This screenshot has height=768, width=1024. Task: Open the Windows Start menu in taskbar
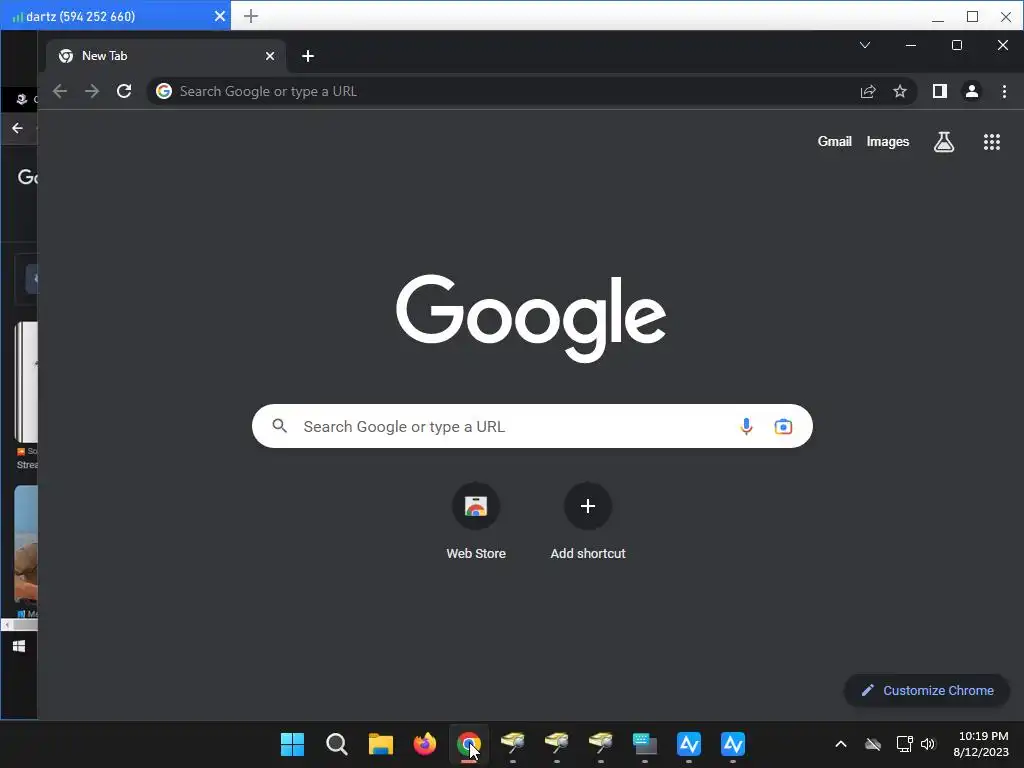tap(293, 744)
